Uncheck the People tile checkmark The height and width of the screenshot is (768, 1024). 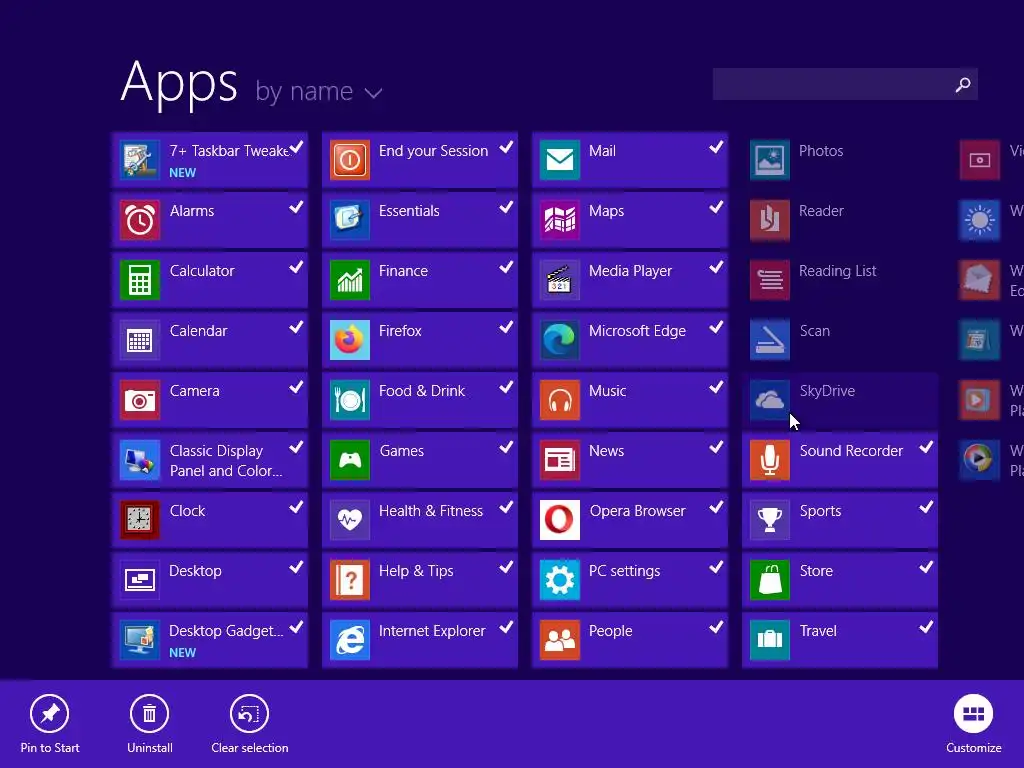[716, 628]
